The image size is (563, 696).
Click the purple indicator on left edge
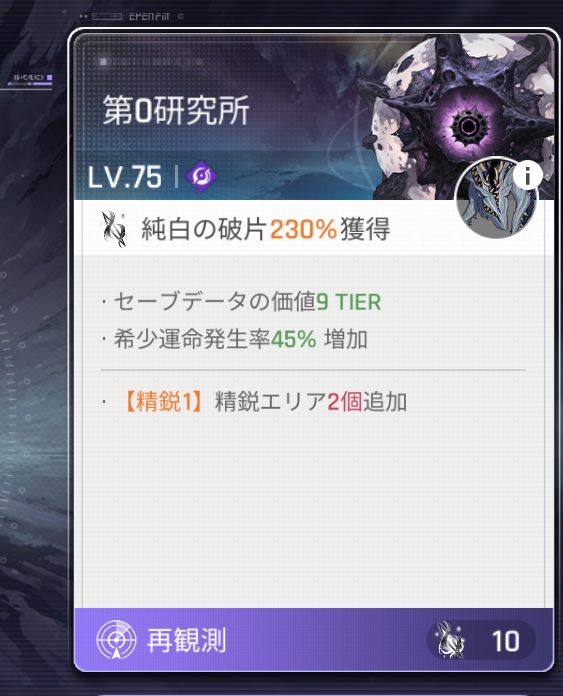pyautogui.click(x=49, y=78)
